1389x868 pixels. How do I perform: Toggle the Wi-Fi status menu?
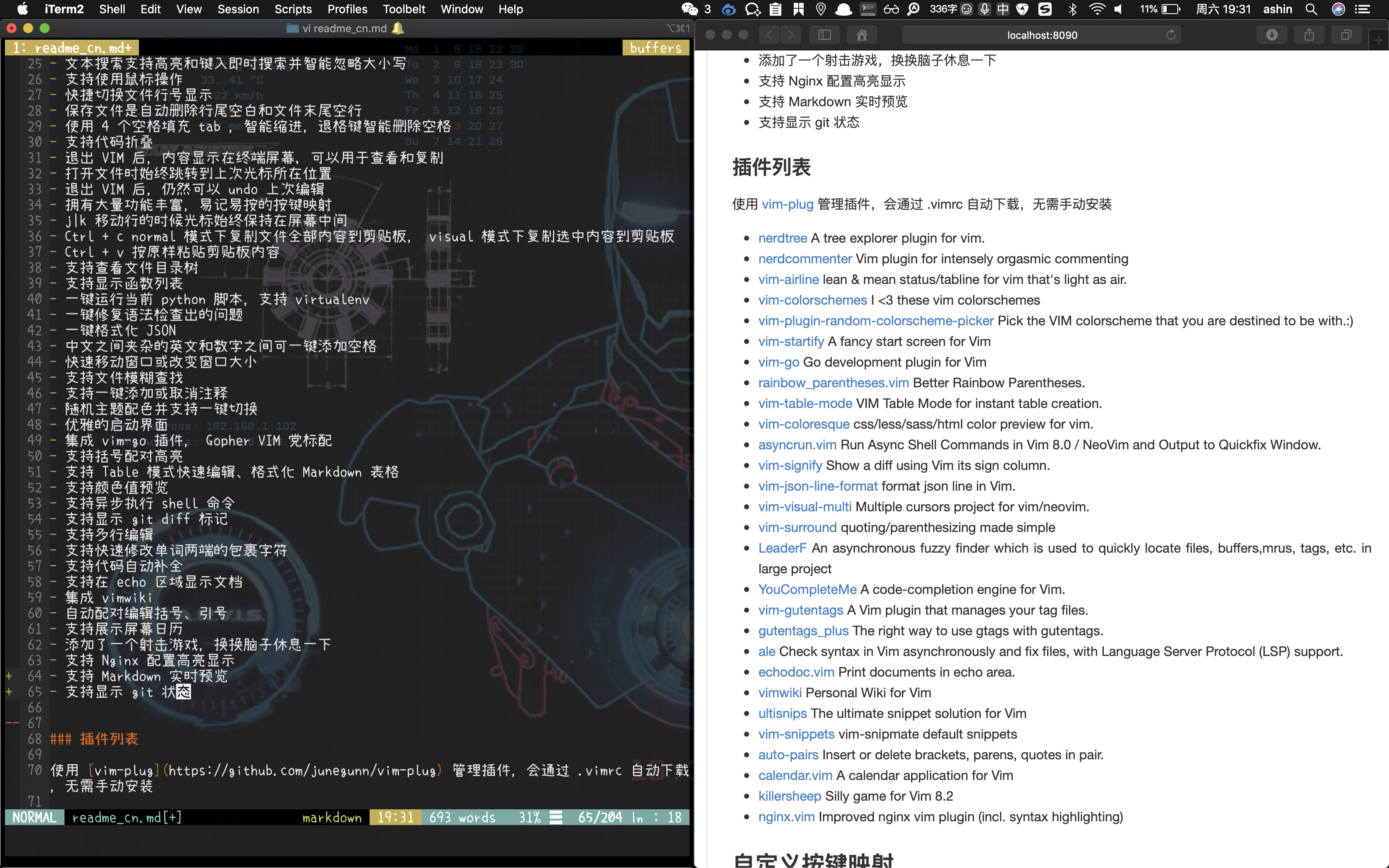coord(1097,9)
